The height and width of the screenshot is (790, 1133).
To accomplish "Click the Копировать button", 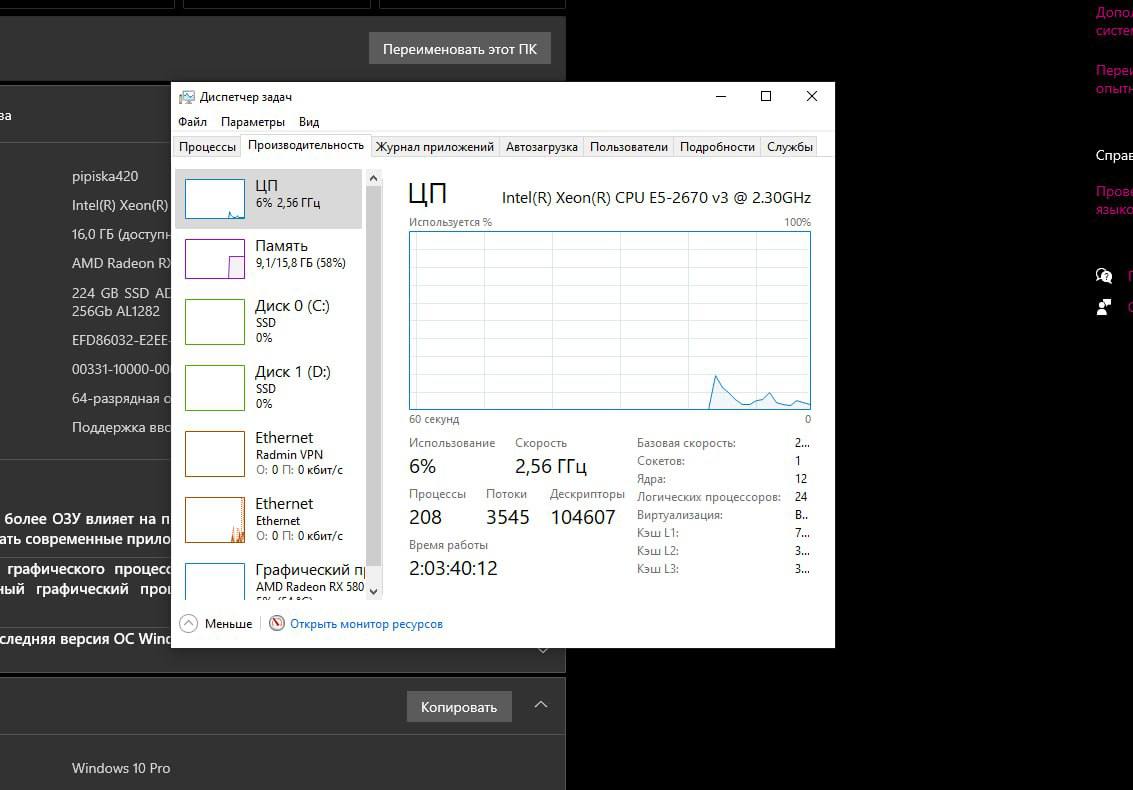I will click(459, 707).
